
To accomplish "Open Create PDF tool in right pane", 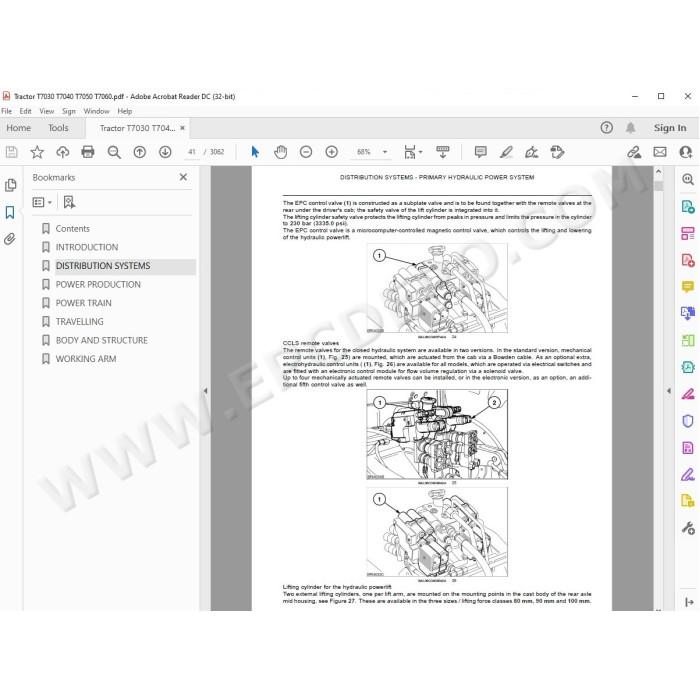I will coord(688,259).
